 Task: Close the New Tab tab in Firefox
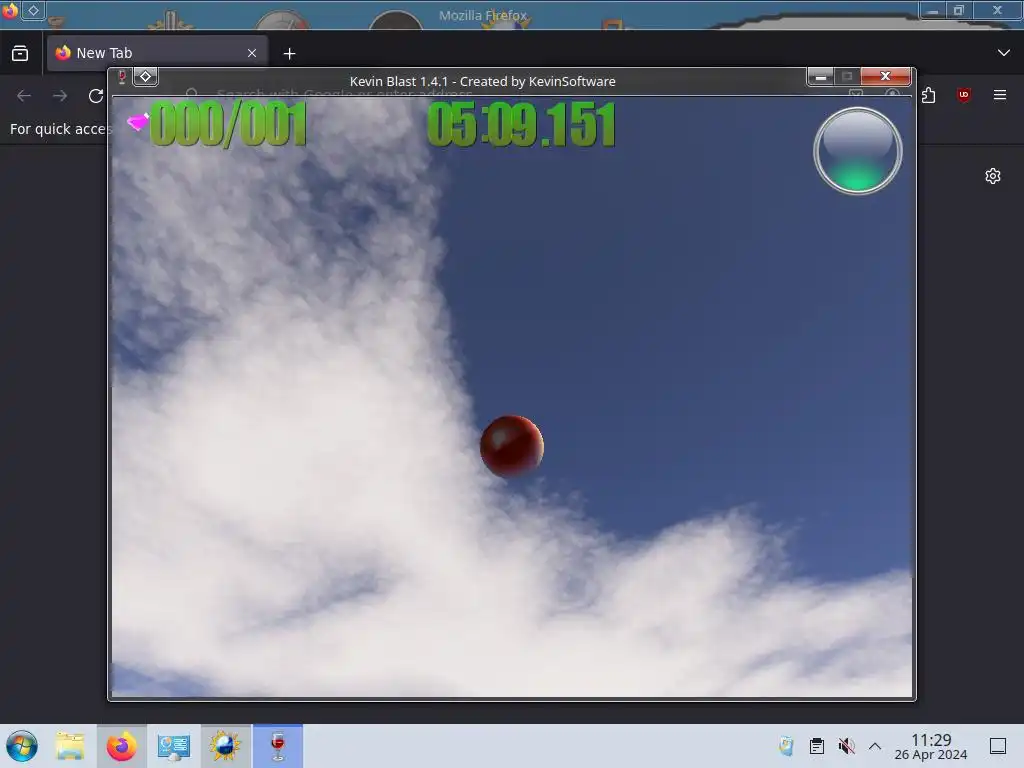pos(252,53)
